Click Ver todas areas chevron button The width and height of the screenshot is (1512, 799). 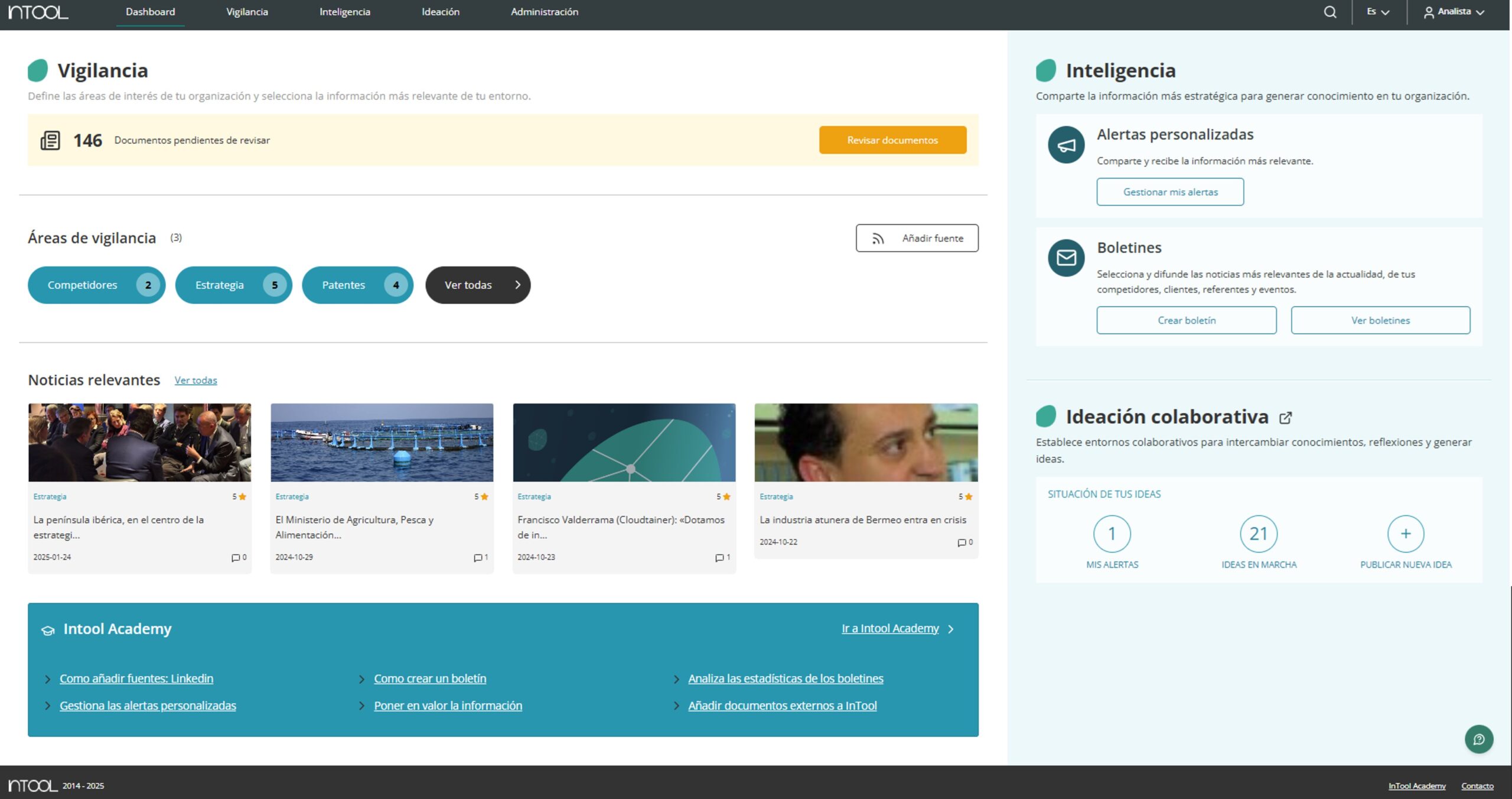[478, 285]
